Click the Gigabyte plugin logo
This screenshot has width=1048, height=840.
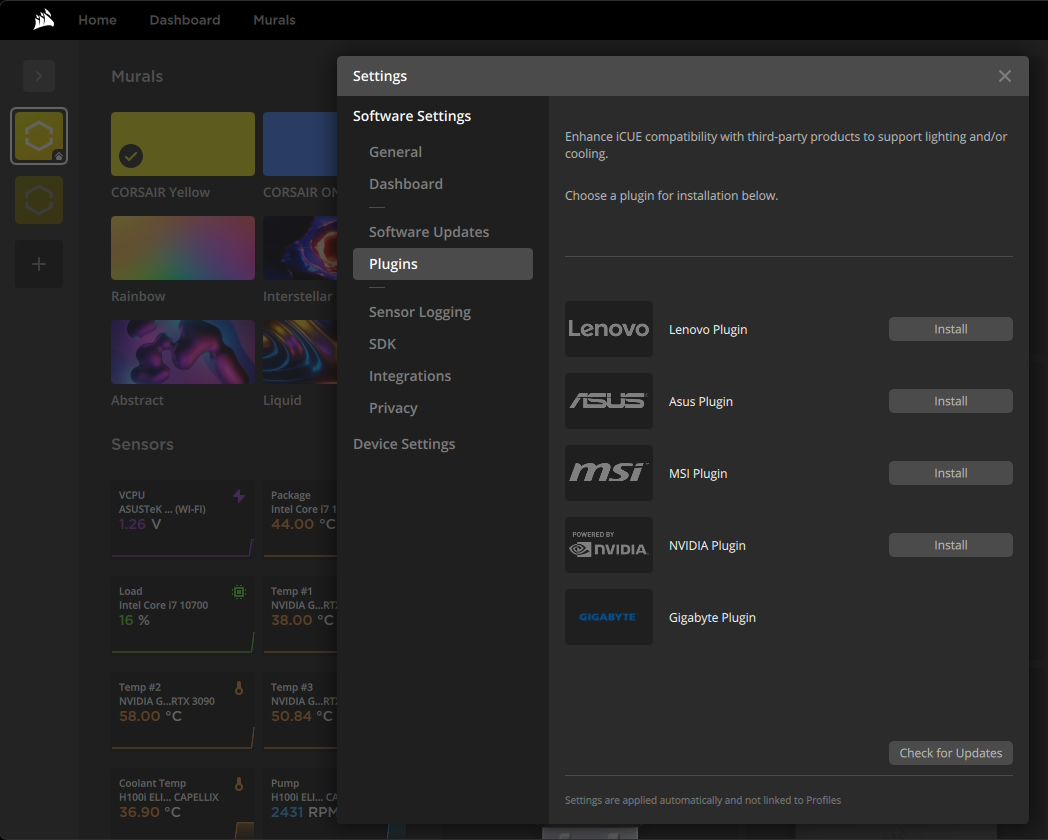click(x=608, y=617)
